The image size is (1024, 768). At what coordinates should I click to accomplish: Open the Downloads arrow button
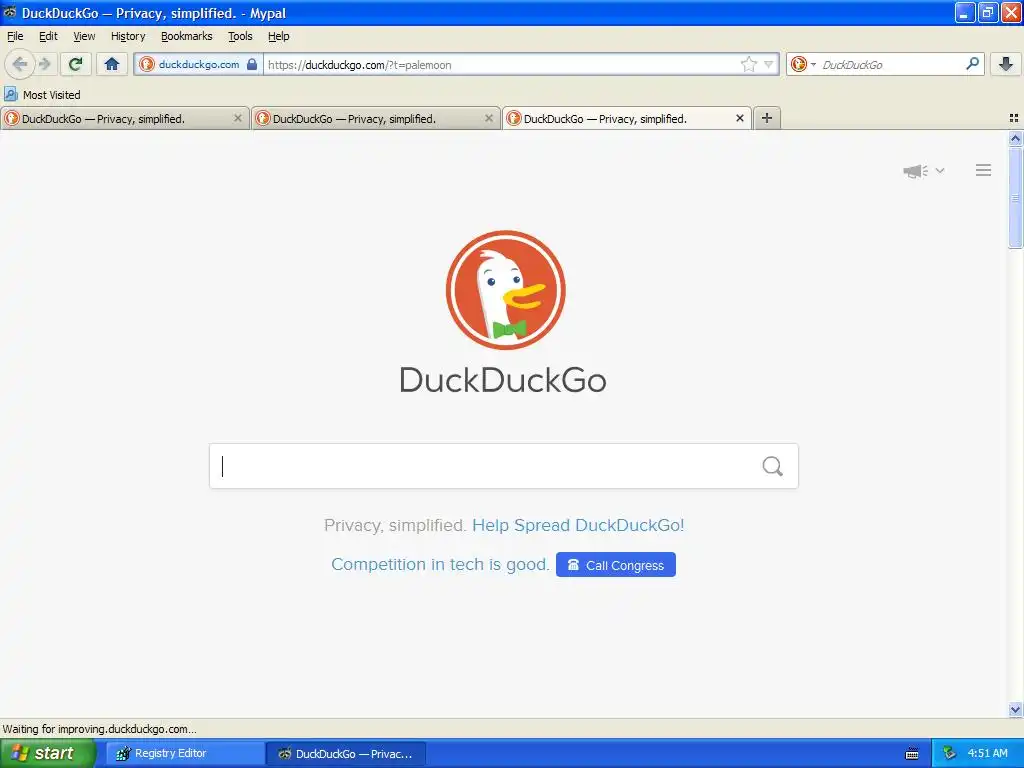(1006, 64)
